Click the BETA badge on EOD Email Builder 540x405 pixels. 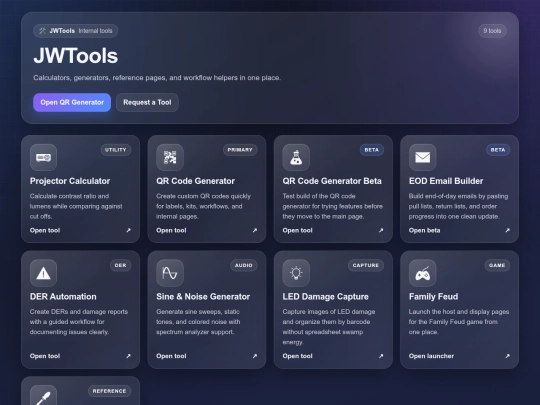[498, 150]
